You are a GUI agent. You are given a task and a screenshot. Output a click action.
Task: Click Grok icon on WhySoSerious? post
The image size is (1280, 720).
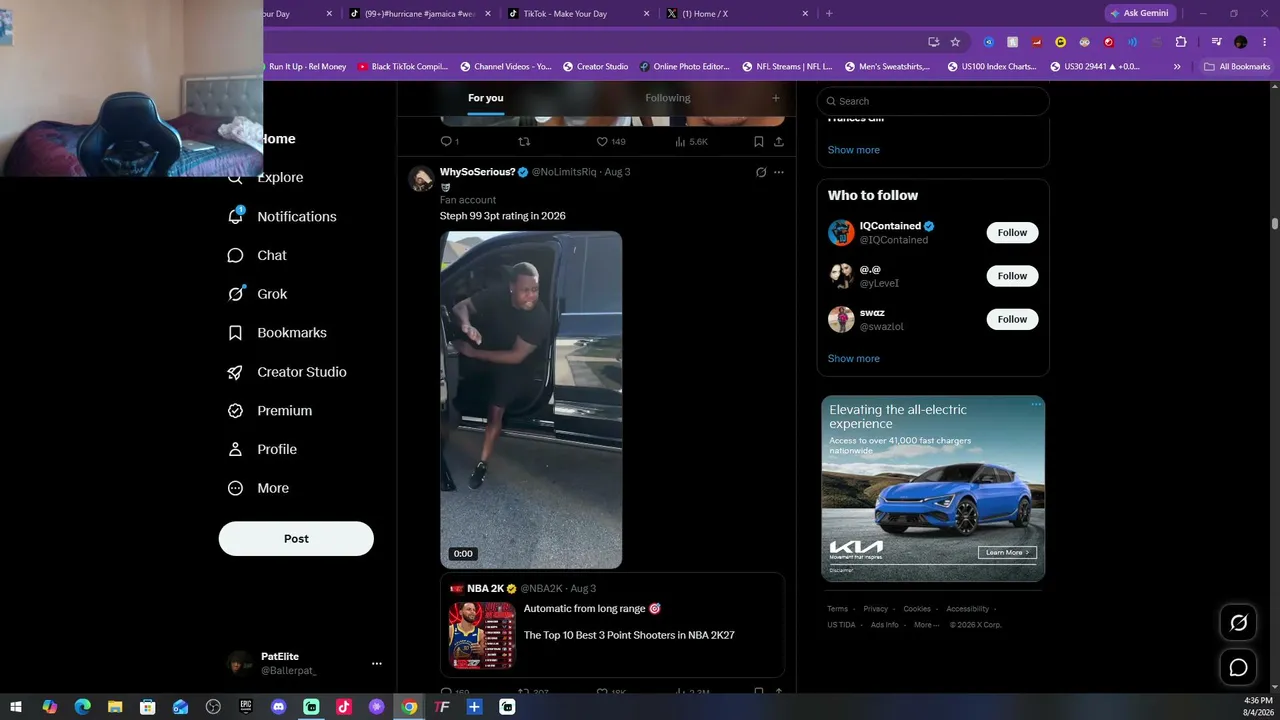pos(761,172)
